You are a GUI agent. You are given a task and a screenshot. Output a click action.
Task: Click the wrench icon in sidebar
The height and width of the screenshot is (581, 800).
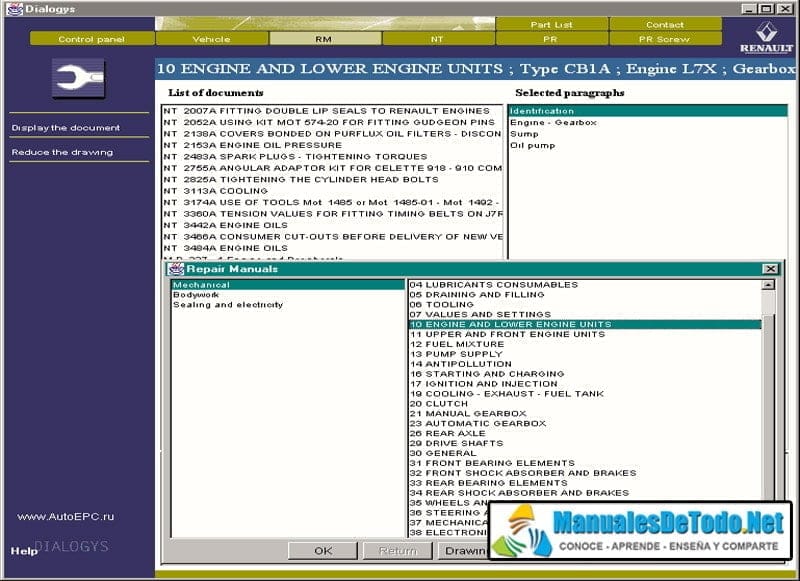pos(79,78)
